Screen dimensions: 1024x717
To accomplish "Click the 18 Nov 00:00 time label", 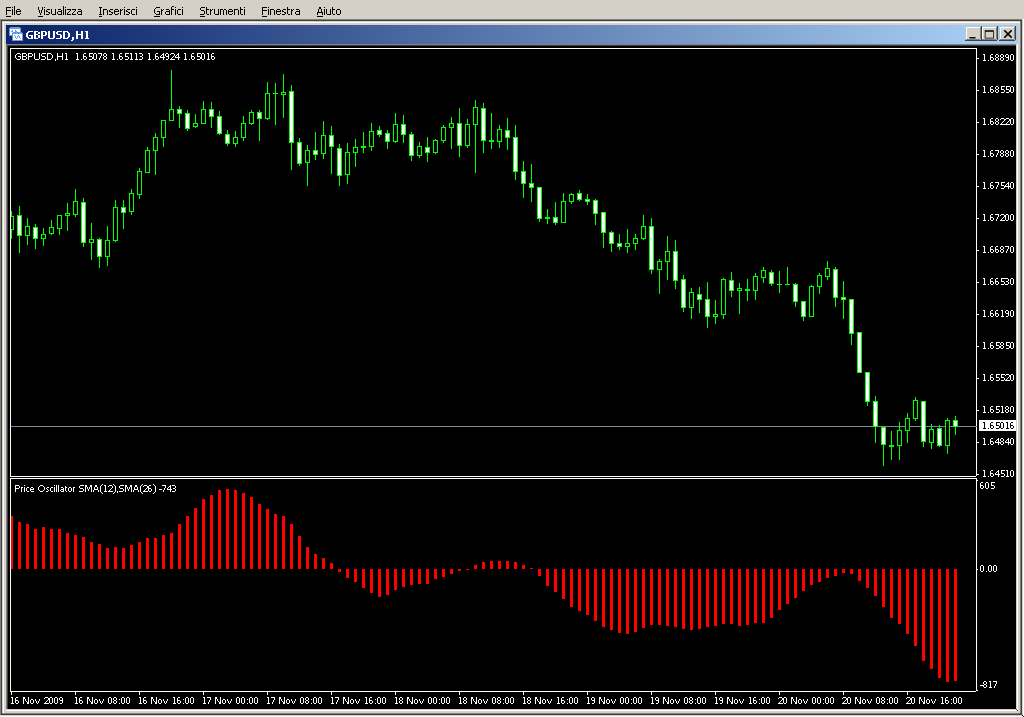I will (x=422, y=701).
